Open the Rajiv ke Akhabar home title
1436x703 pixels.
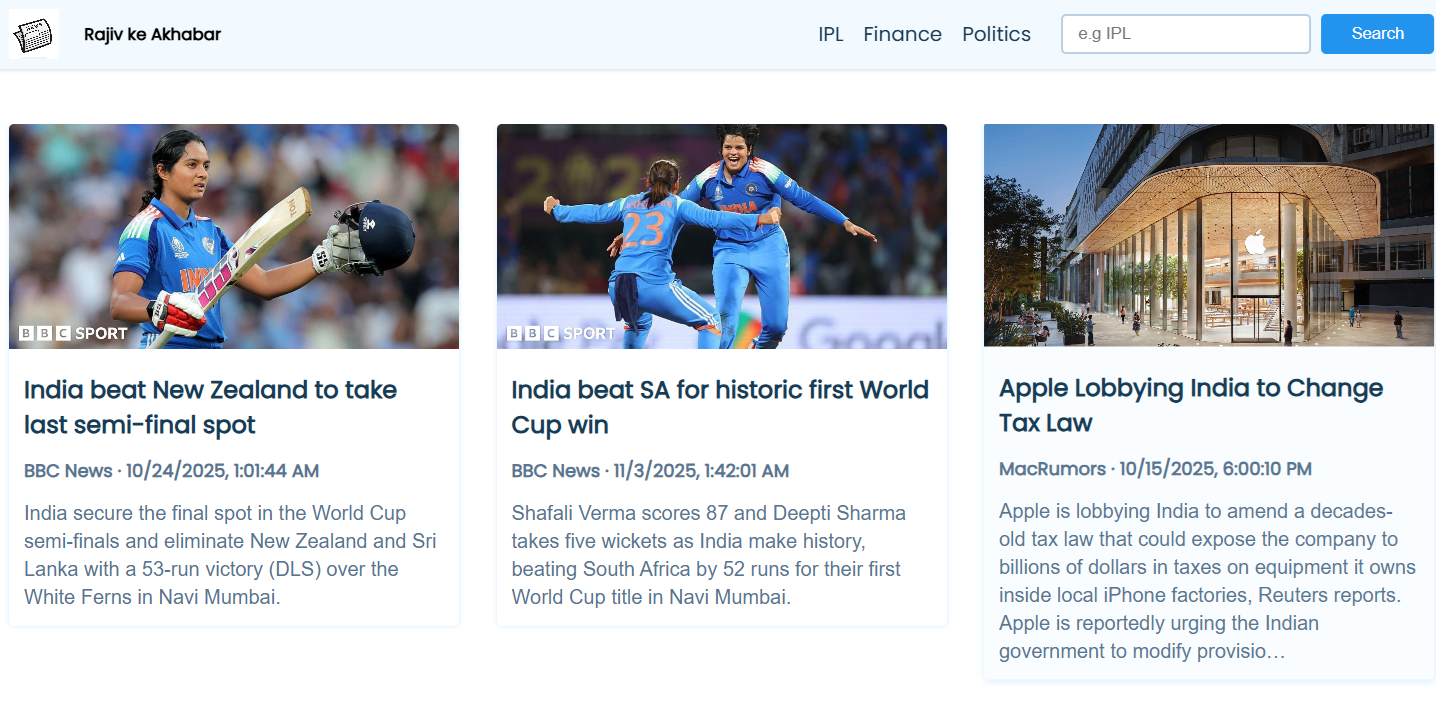pyautogui.click(x=152, y=34)
